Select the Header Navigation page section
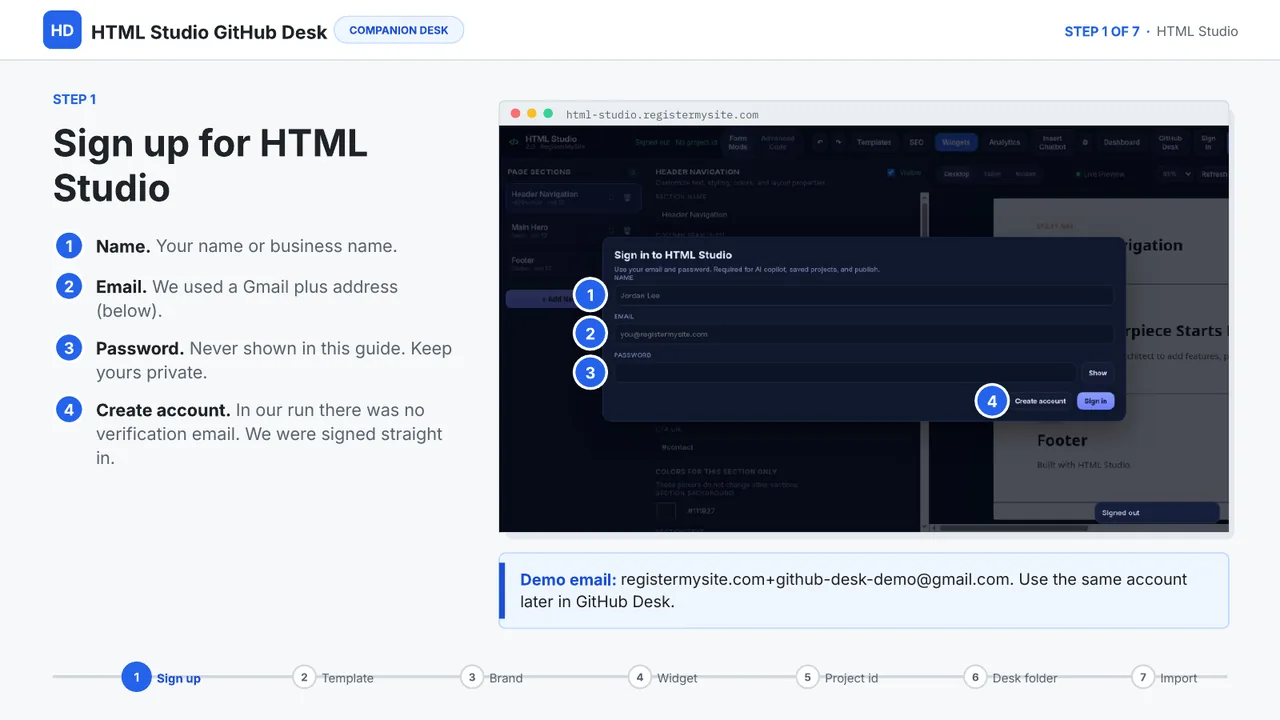 tap(572, 197)
